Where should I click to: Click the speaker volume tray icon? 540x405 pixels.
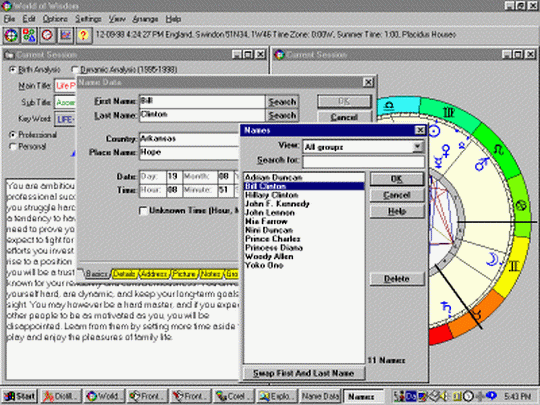click(x=445, y=396)
